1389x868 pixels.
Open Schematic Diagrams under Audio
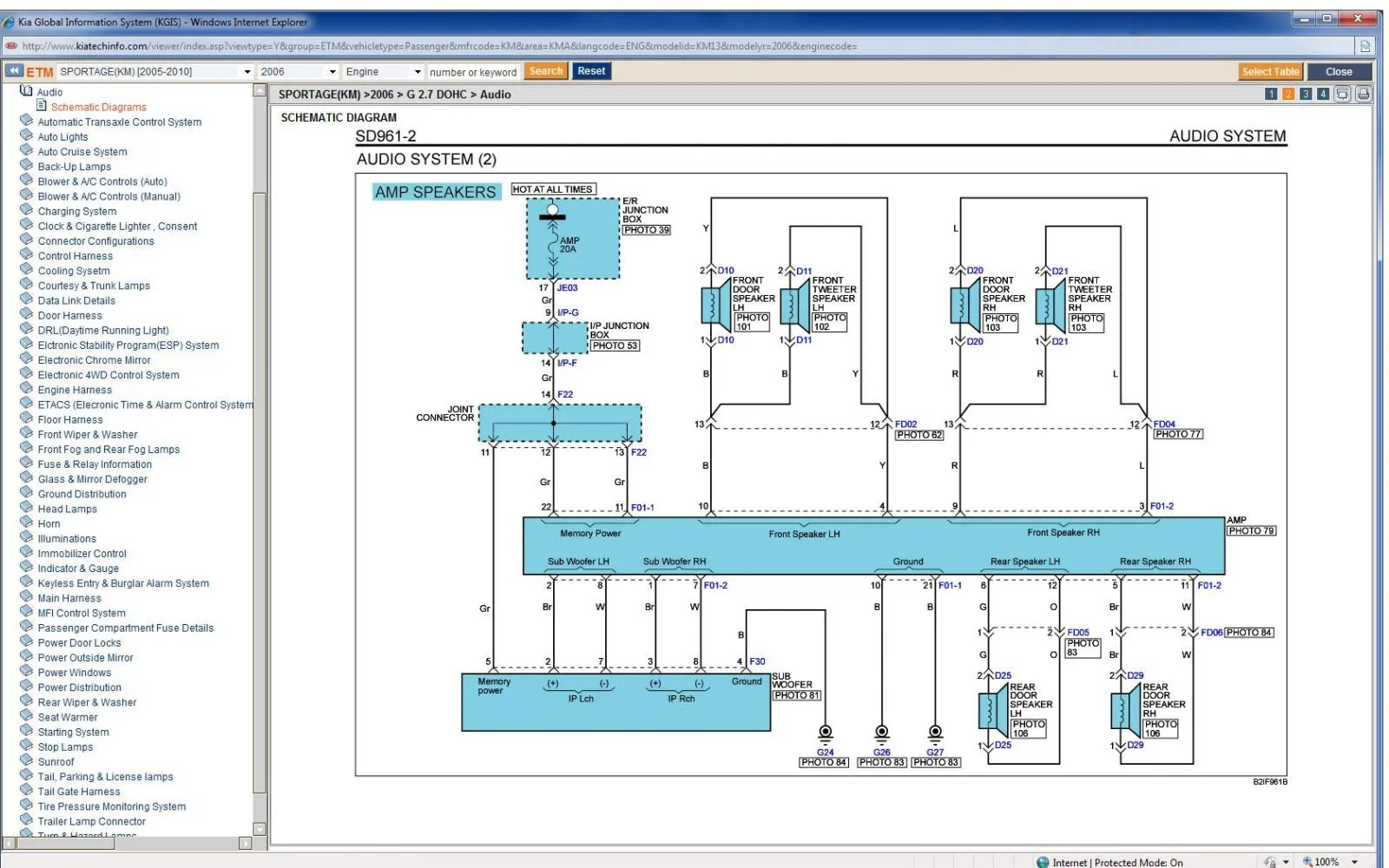tap(98, 107)
